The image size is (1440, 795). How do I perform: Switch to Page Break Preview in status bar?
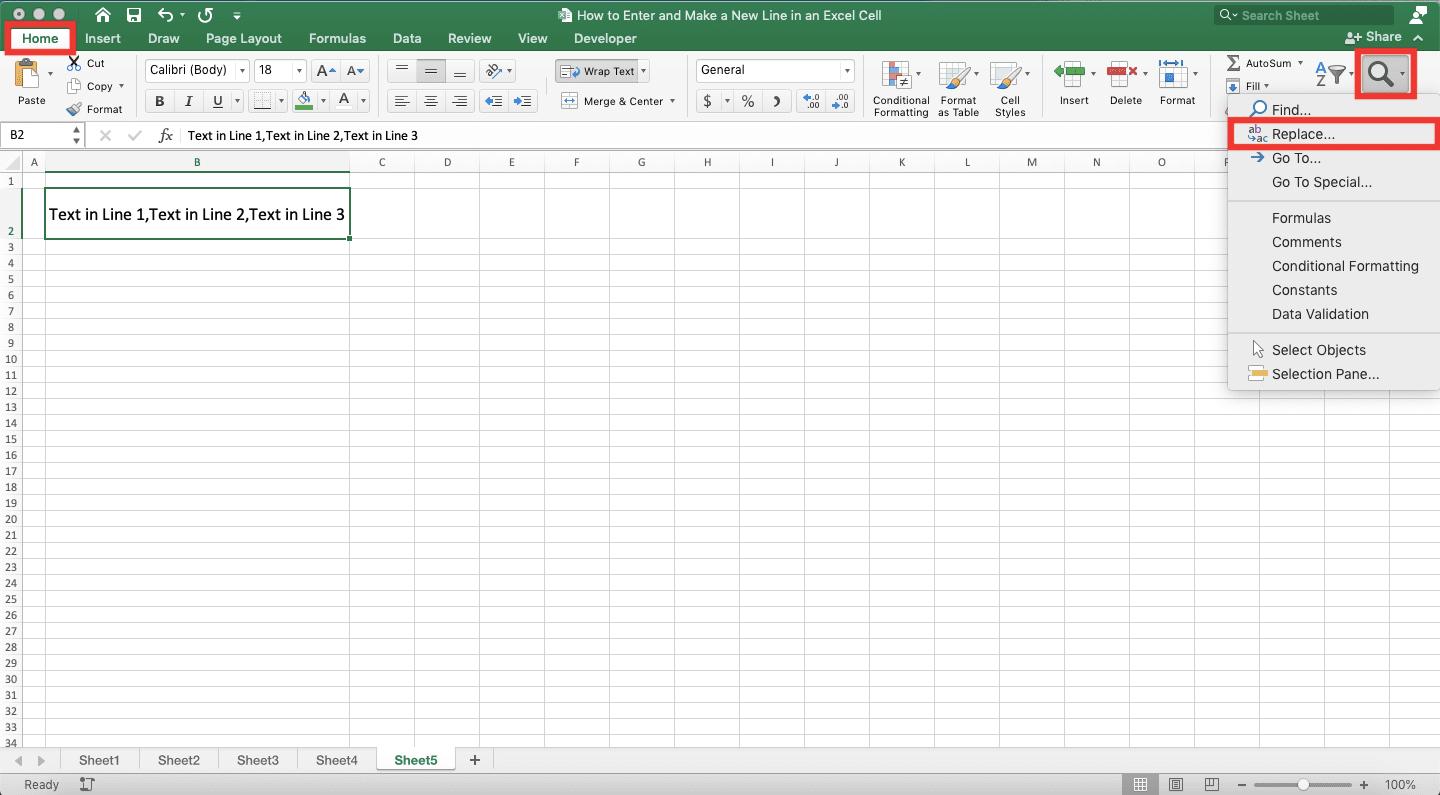tap(1211, 785)
